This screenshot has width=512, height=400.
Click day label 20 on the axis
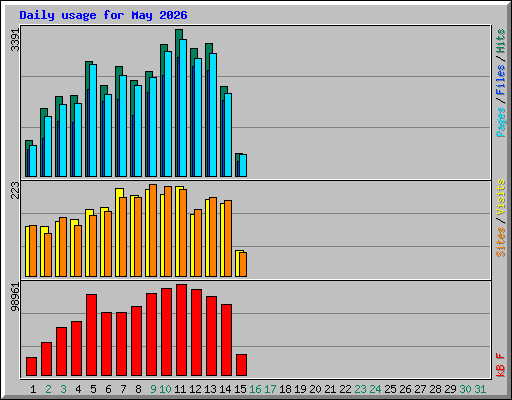point(315,389)
